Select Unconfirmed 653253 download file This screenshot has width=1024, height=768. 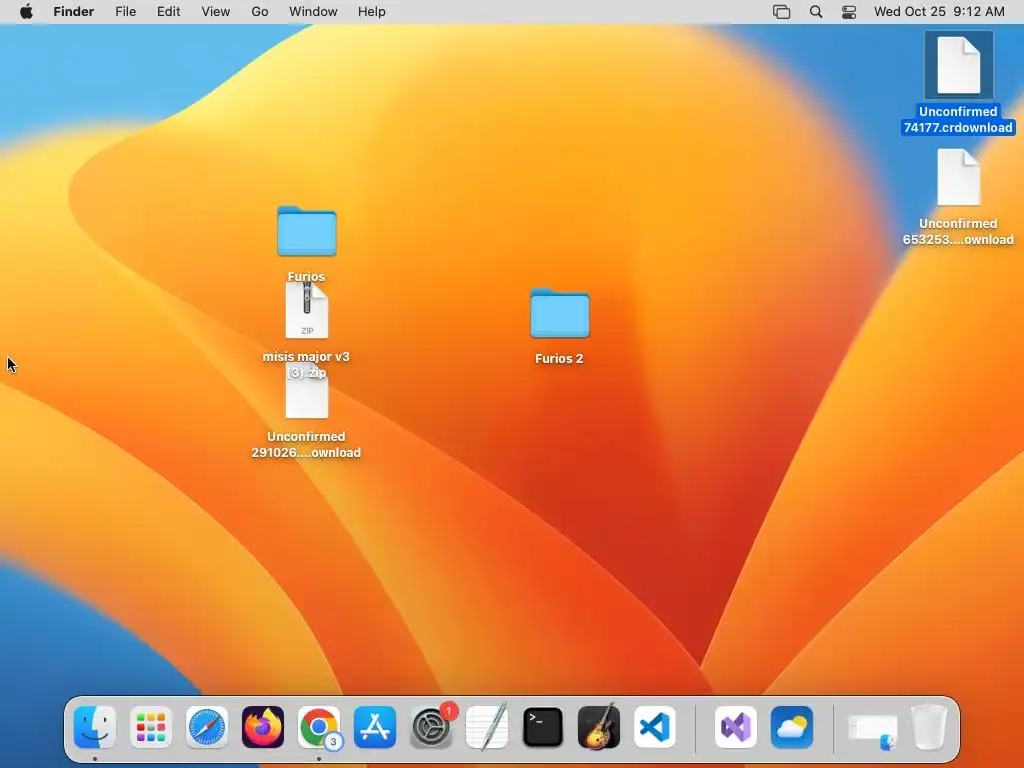[x=959, y=177]
